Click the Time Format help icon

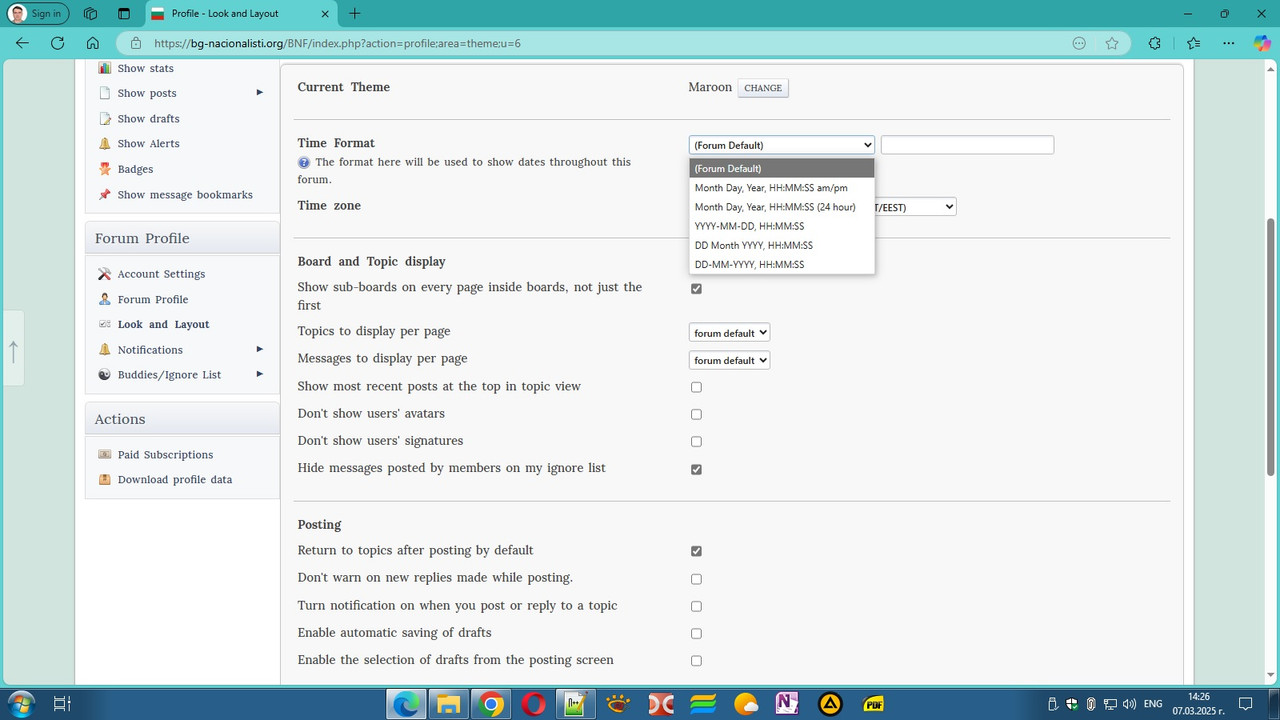[304, 162]
